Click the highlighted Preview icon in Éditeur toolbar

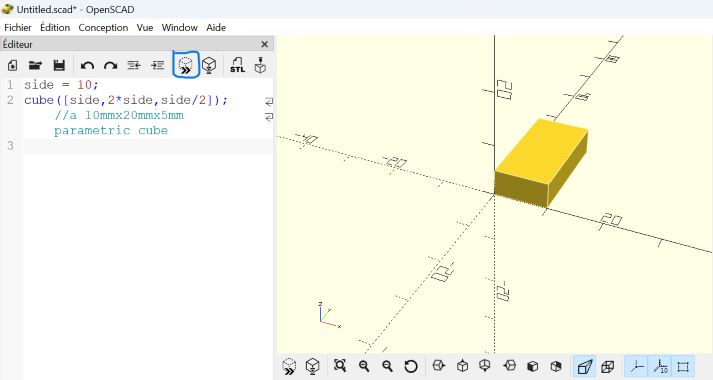pyautogui.click(x=186, y=65)
